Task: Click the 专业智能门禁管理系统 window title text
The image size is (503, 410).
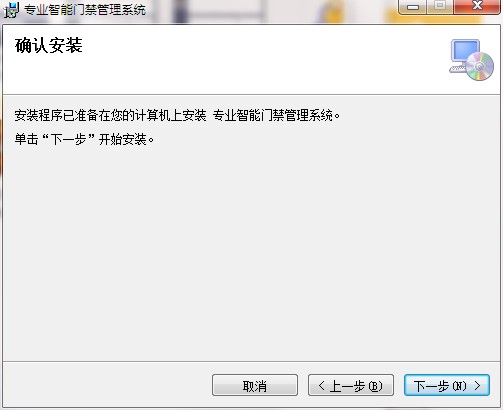Action: pyautogui.click(x=85, y=10)
